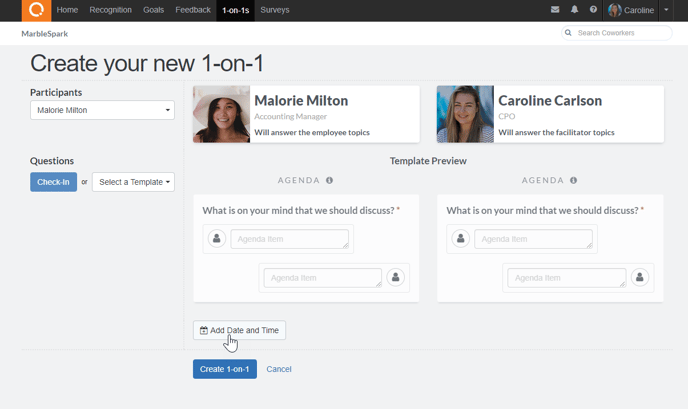The width and height of the screenshot is (688, 409).
Task: Go to the Home menu item
Action: click(x=67, y=10)
